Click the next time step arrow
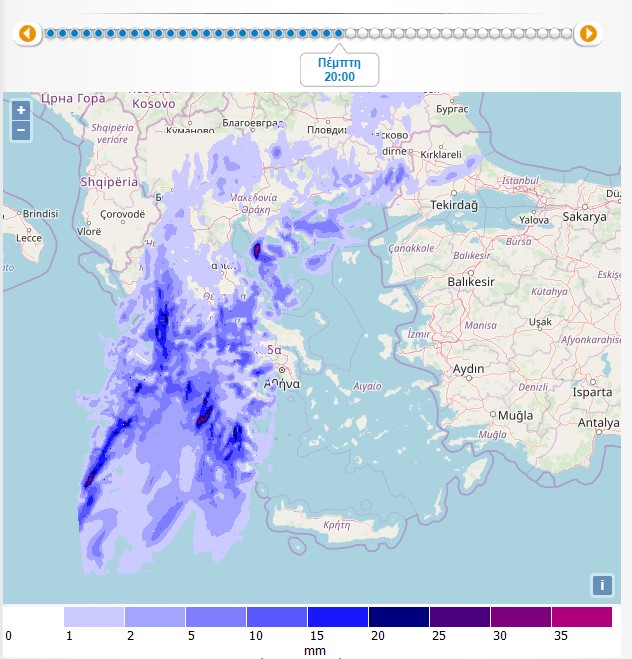The height and width of the screenshot is (659, 632). 588,34
